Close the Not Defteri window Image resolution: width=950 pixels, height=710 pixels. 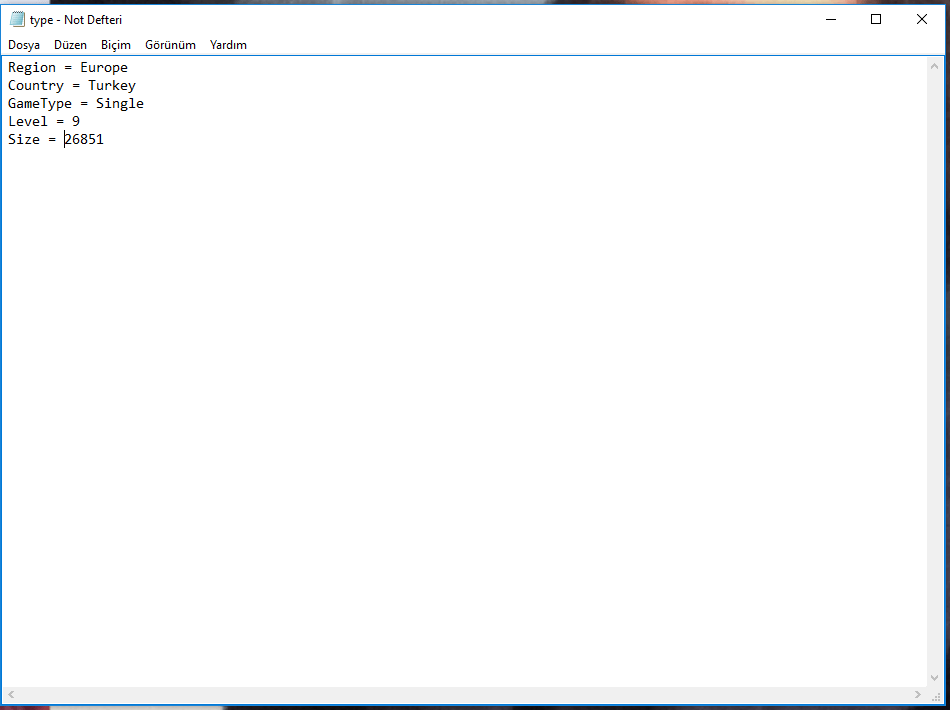[x=922, y=19]
